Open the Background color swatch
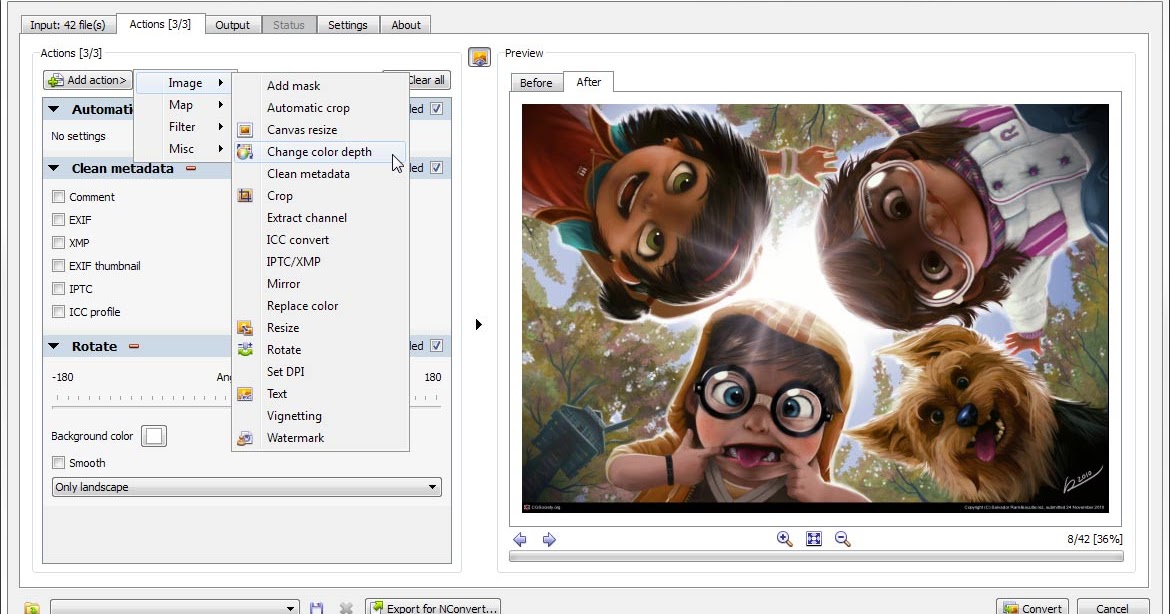1170x614 pixels. point(154,436)
